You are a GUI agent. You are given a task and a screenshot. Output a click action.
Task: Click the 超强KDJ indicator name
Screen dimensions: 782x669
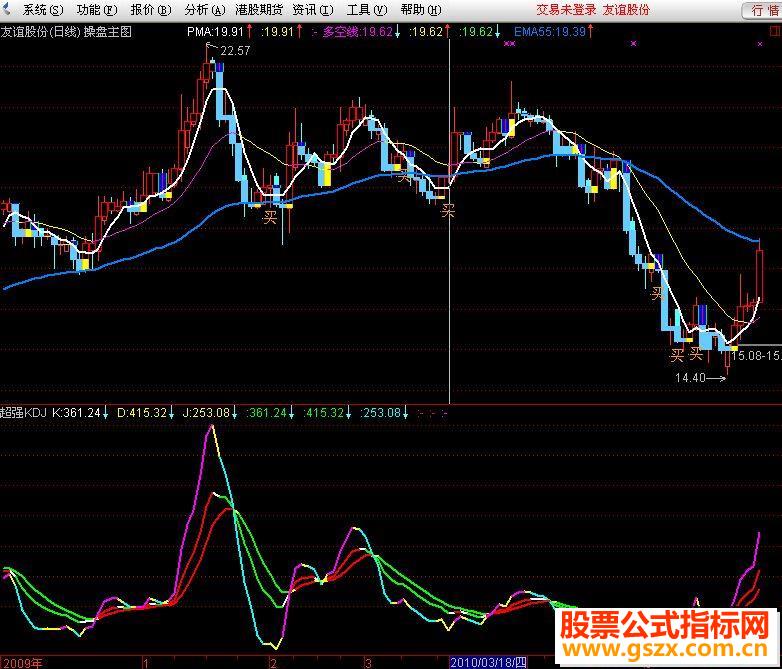tap(23, 413)
